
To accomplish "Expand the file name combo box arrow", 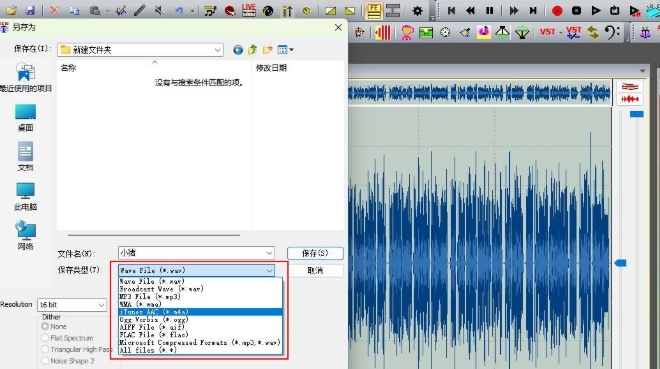I will point(269,253).
